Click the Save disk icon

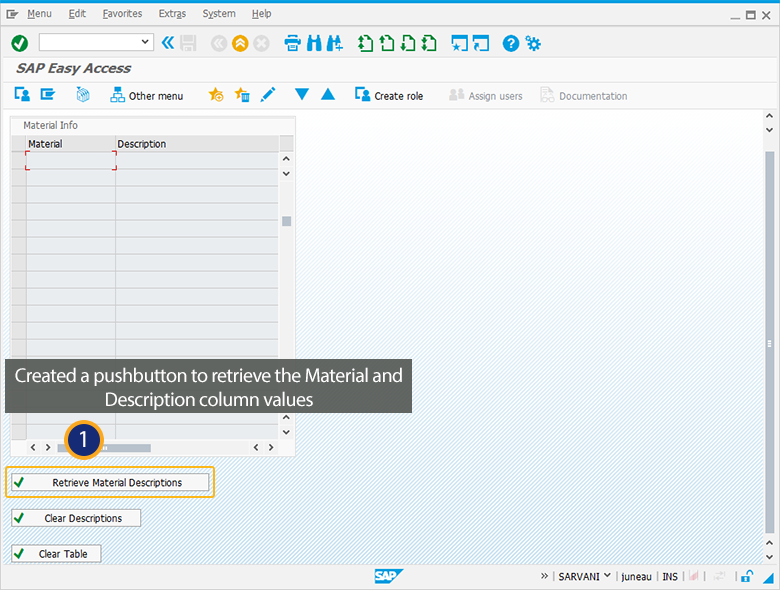pyautogui.click(x=189, y=43)
